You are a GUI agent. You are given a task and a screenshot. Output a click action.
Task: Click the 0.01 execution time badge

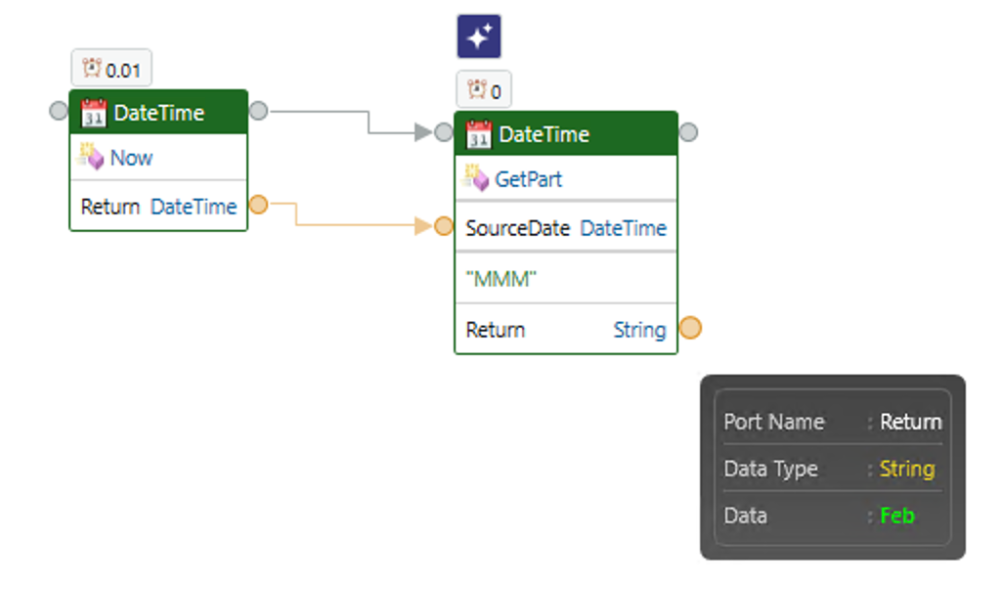click(x=111, y=68)
